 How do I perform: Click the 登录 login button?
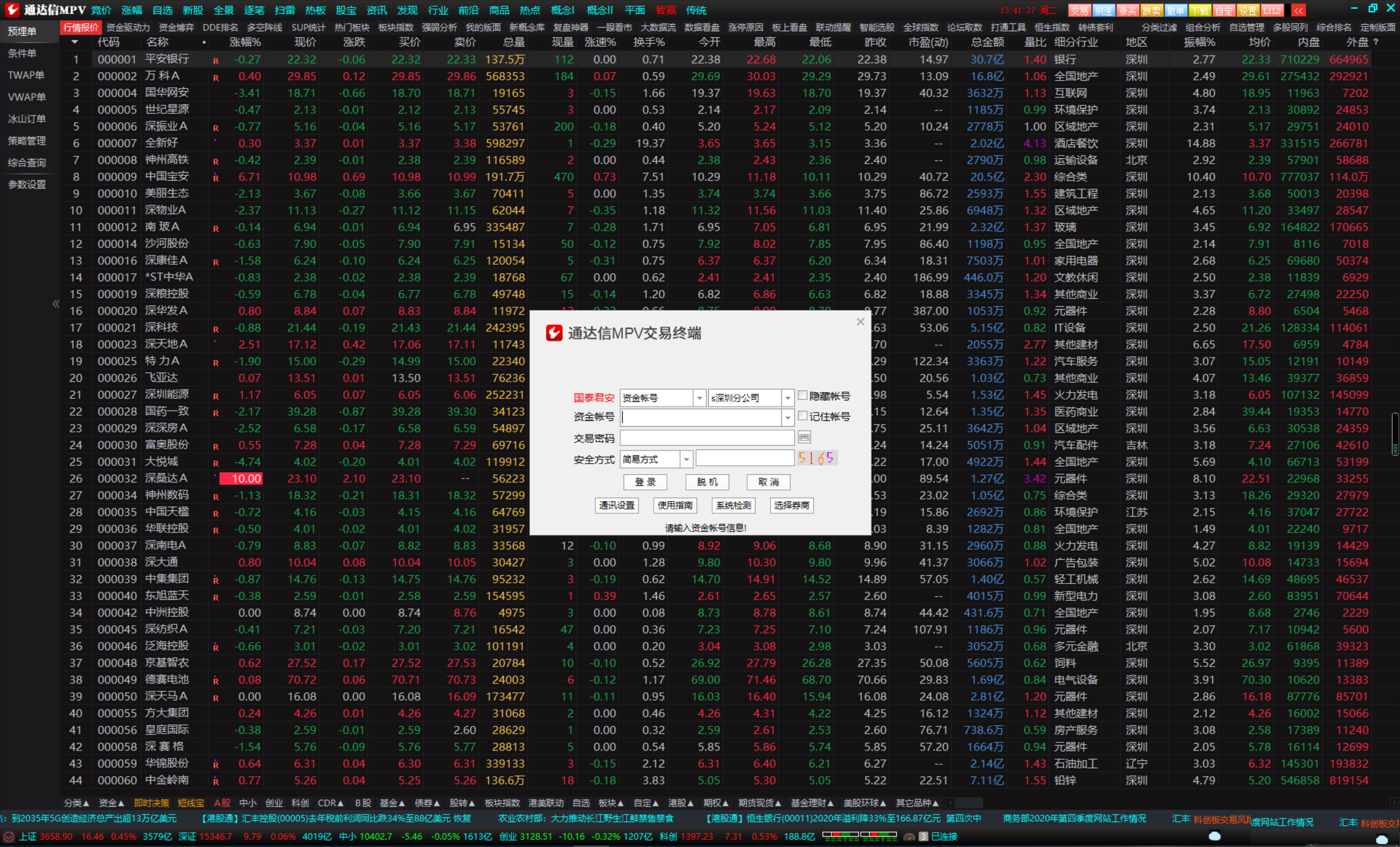coord(645,482)
